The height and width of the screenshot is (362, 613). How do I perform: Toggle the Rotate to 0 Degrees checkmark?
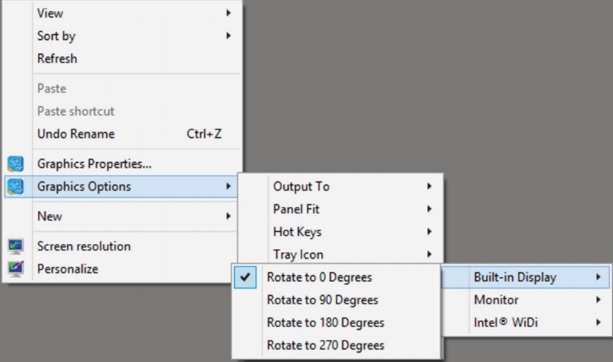(245, 277)
